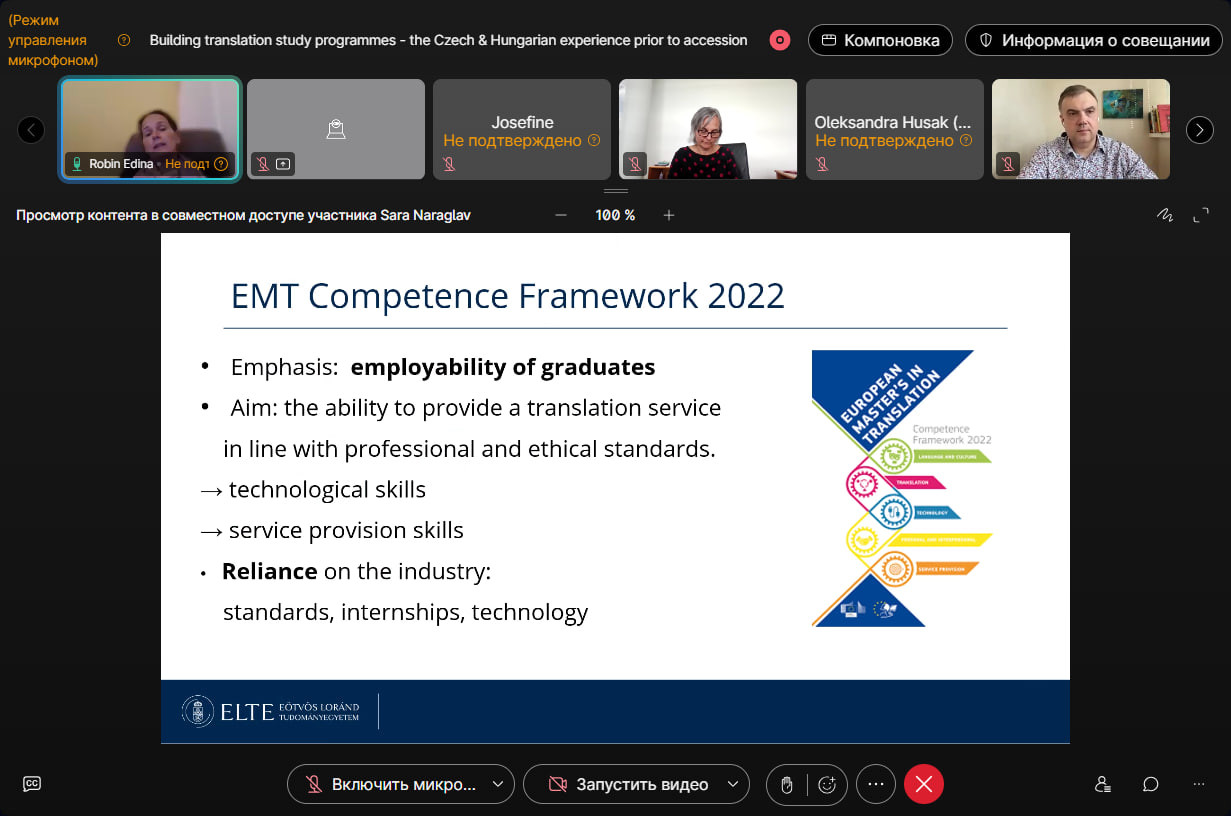Click unverified info icon on Oleksandra Husak tile

[966, 141]
